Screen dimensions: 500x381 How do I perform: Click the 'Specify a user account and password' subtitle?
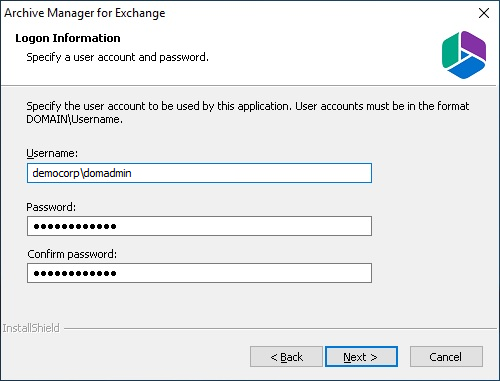coord(117,57)
